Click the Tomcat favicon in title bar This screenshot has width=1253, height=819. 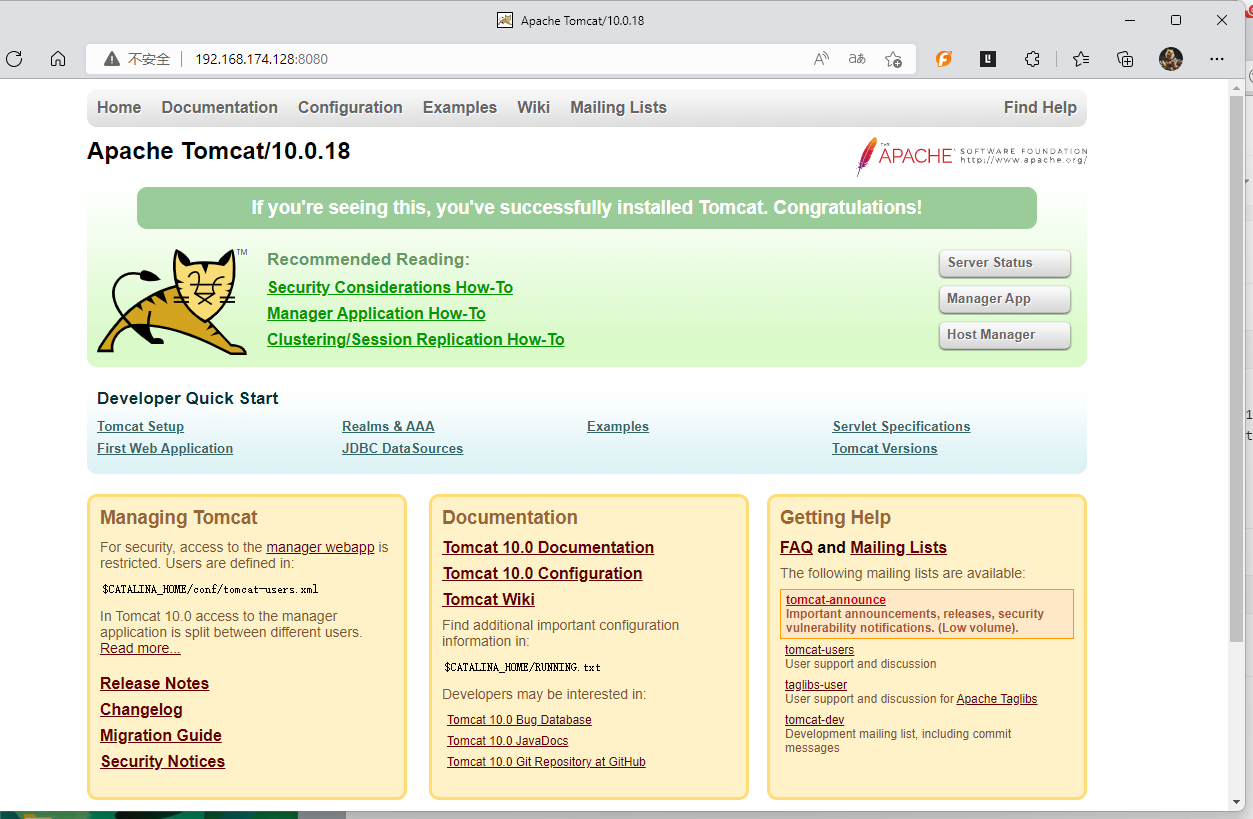[x=505, y=20]
